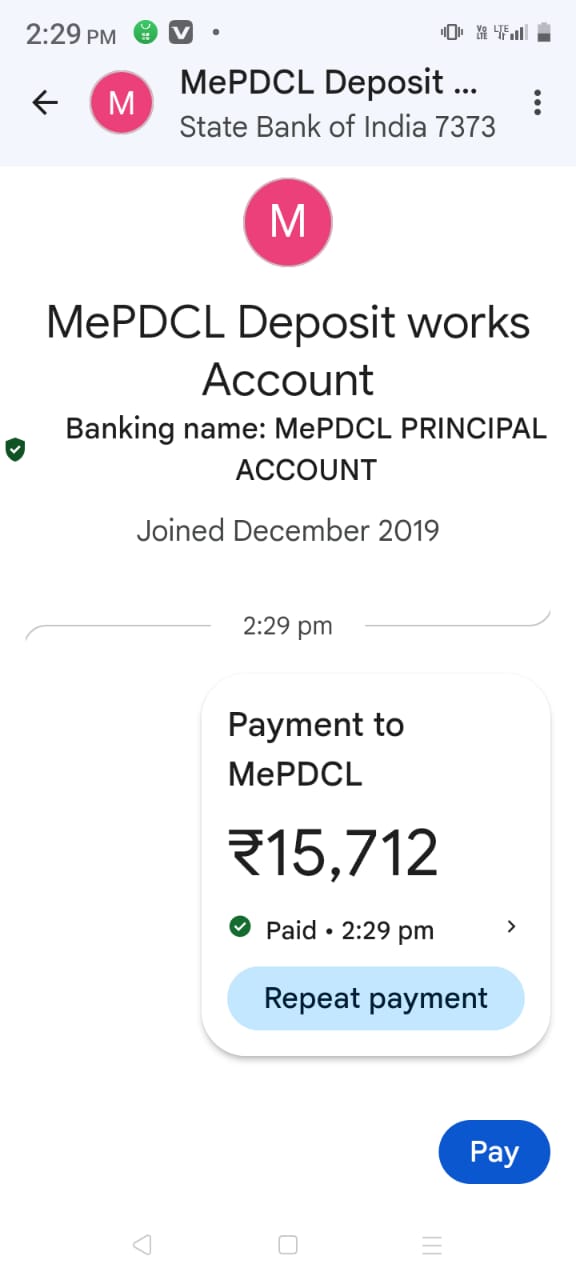Click the blue Pay button

494,1152
